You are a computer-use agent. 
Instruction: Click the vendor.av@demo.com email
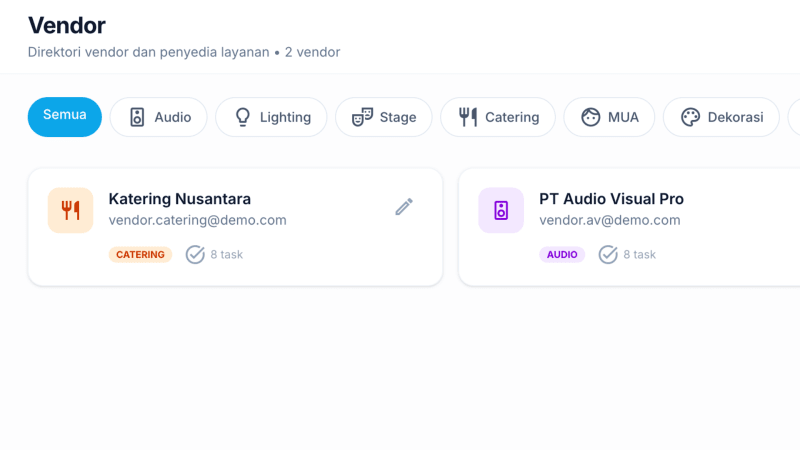pyautogui.click(x=610, y=220)
